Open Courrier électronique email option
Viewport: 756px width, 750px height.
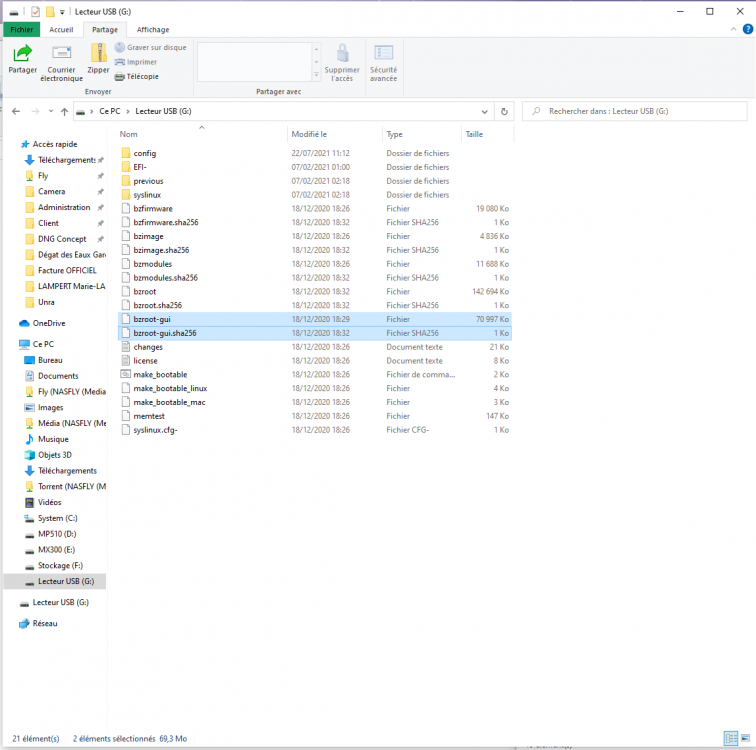click(x=61, y=62)
